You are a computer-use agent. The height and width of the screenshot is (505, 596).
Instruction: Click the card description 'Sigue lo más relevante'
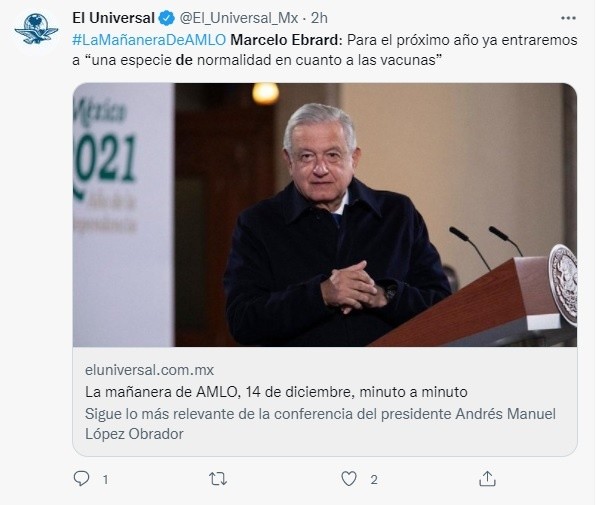320,424
